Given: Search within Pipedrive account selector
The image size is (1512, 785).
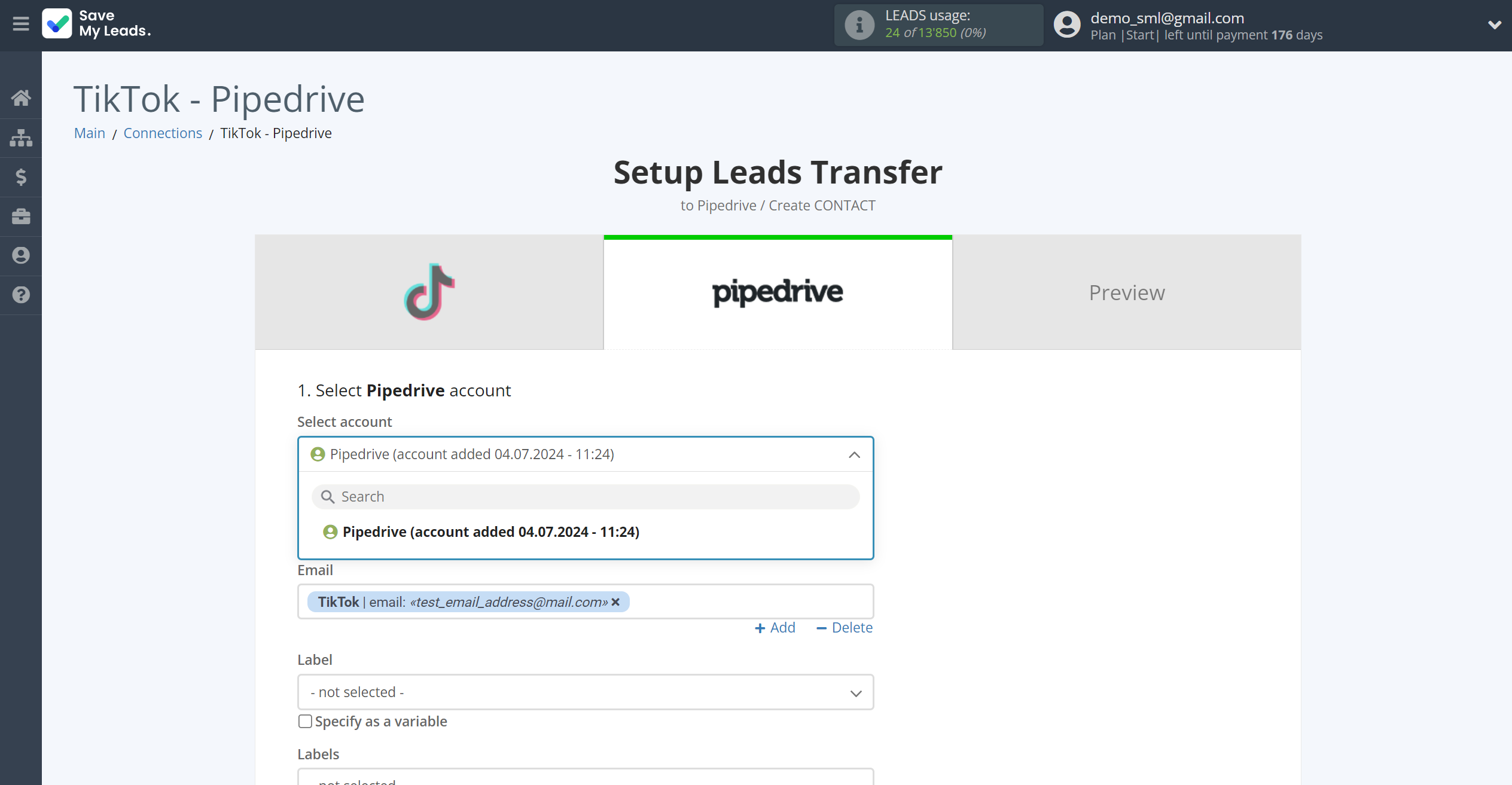Looking at the screenshot, I should (x=586, y=496).
